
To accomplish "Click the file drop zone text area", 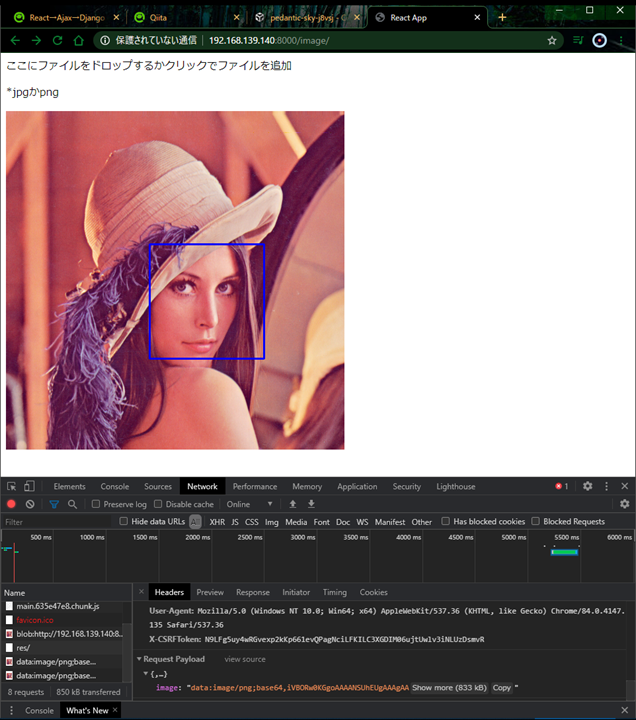I will pyautogui.click(x=149, y=66).
